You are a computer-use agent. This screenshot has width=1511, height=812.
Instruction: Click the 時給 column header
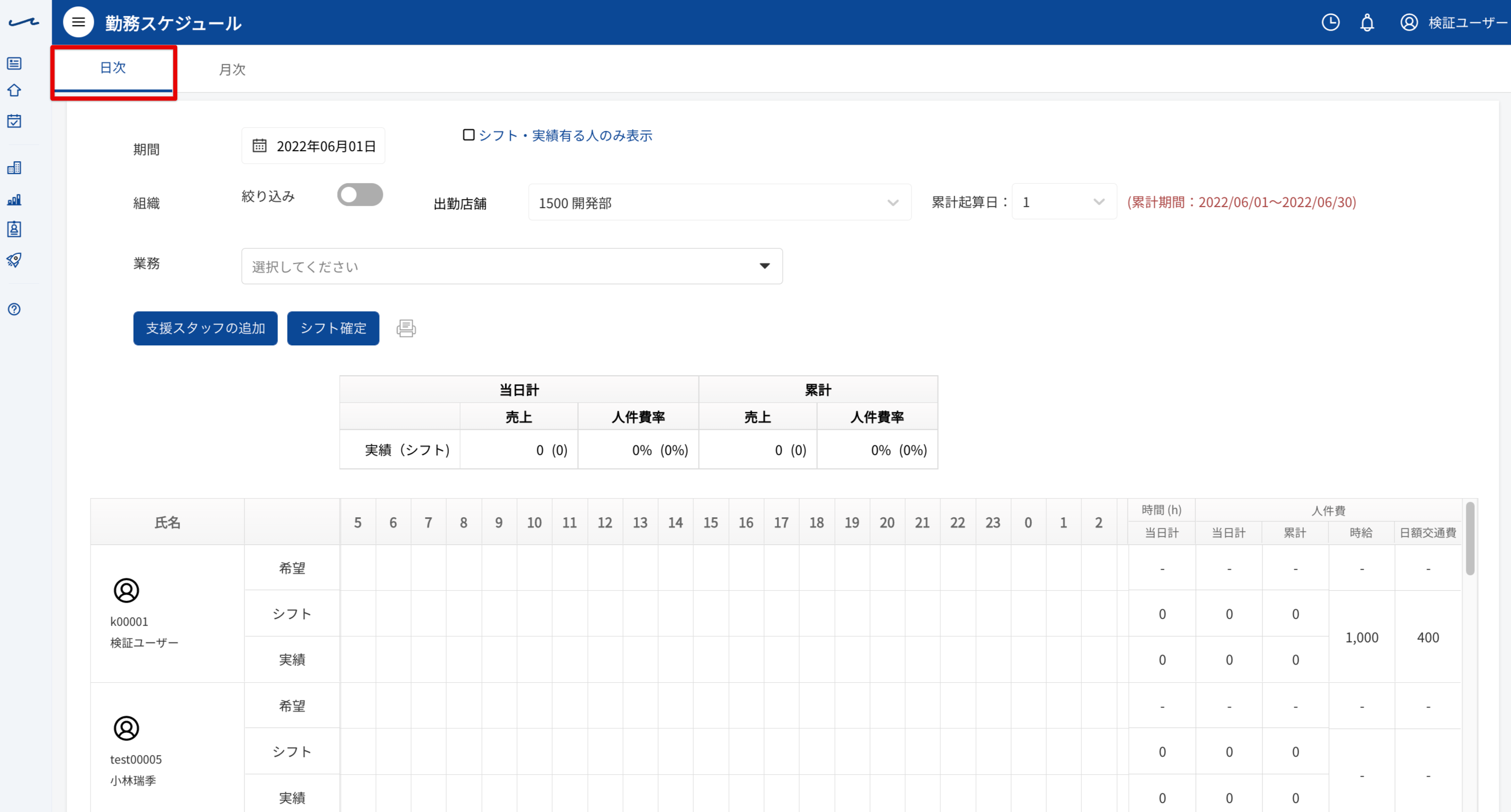1361,533
